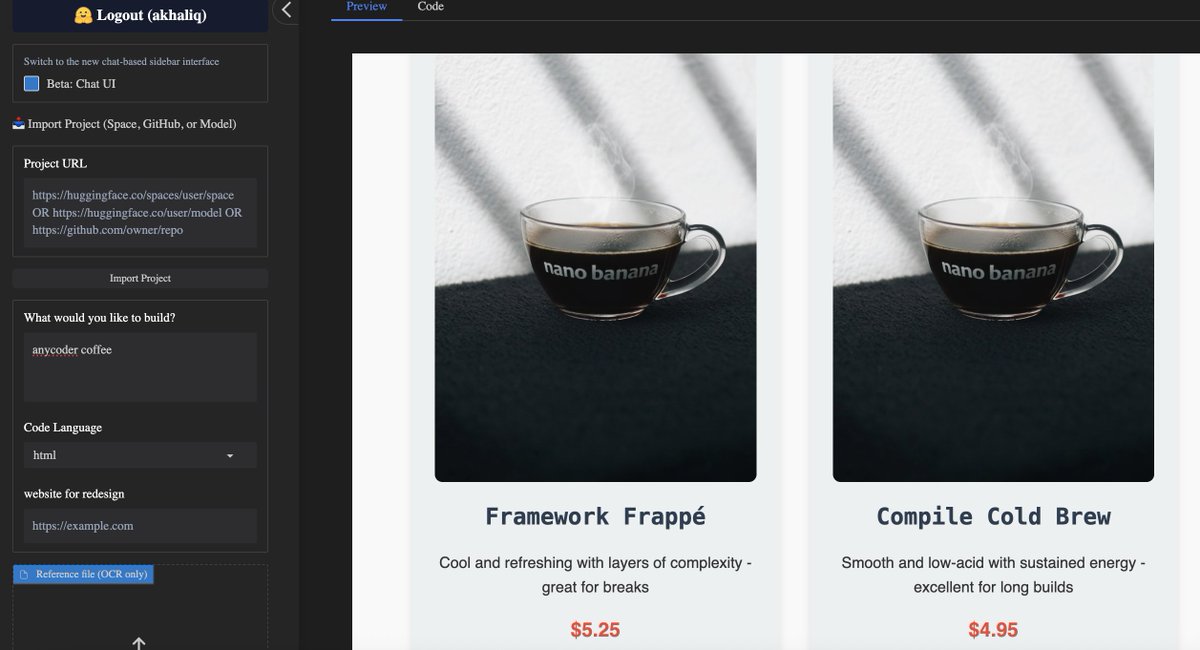Click the hugging face emoji on Logout
Viewport: 1200px width, 650px height.
[x=83, y=15]
